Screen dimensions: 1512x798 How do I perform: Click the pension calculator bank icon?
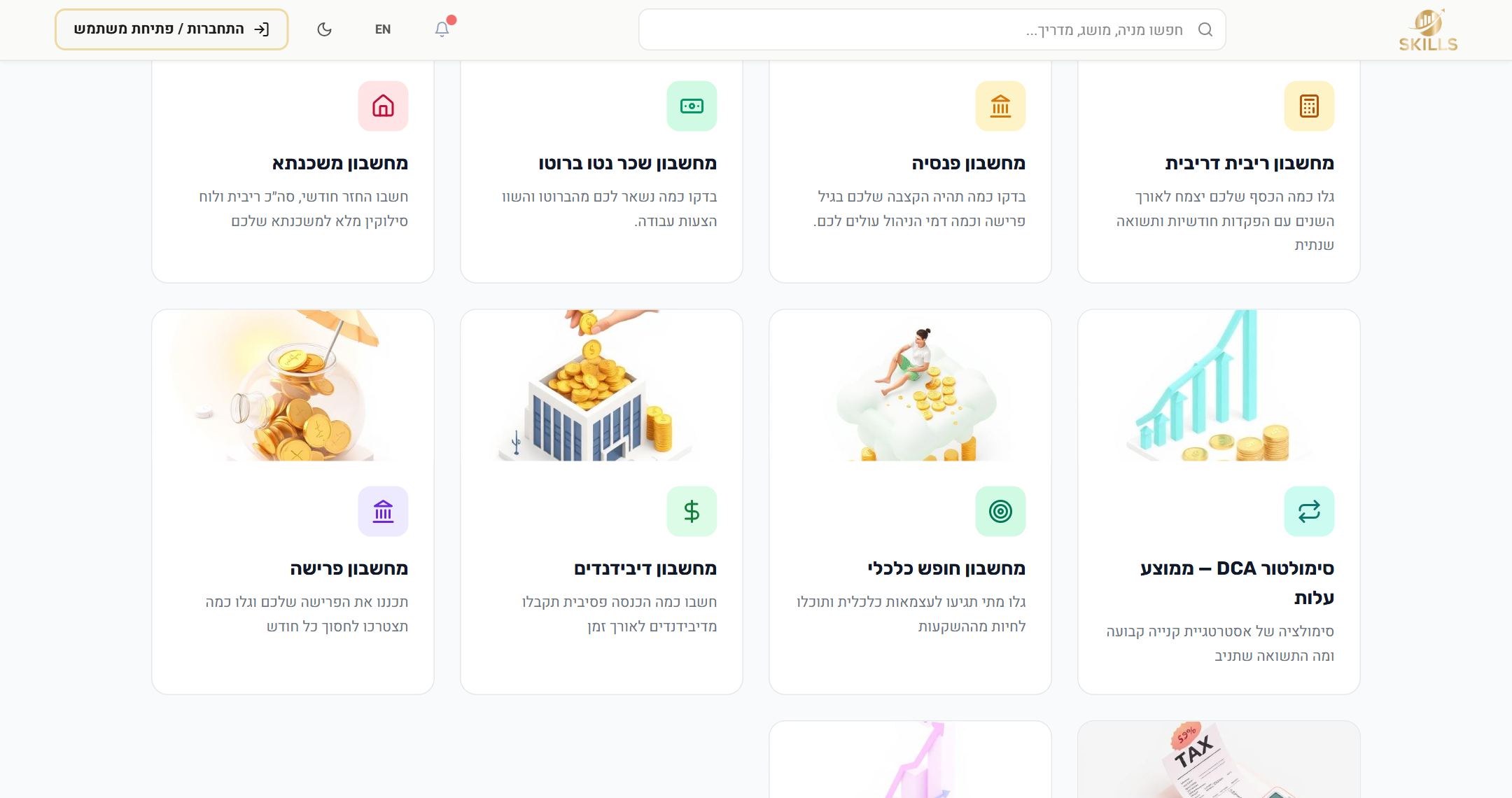(x=1000, y=106)
